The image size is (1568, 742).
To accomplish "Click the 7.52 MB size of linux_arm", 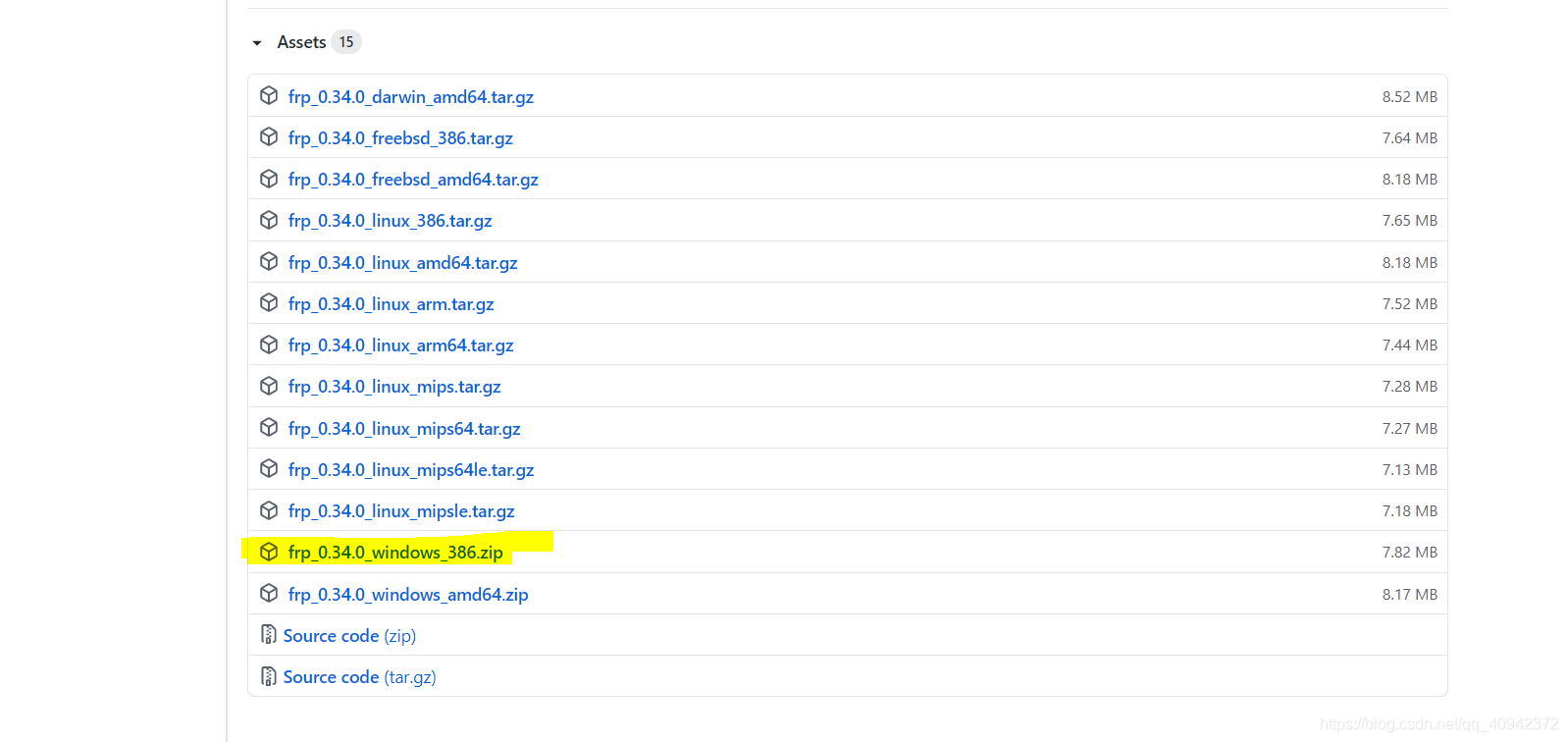I will 1410,304.
